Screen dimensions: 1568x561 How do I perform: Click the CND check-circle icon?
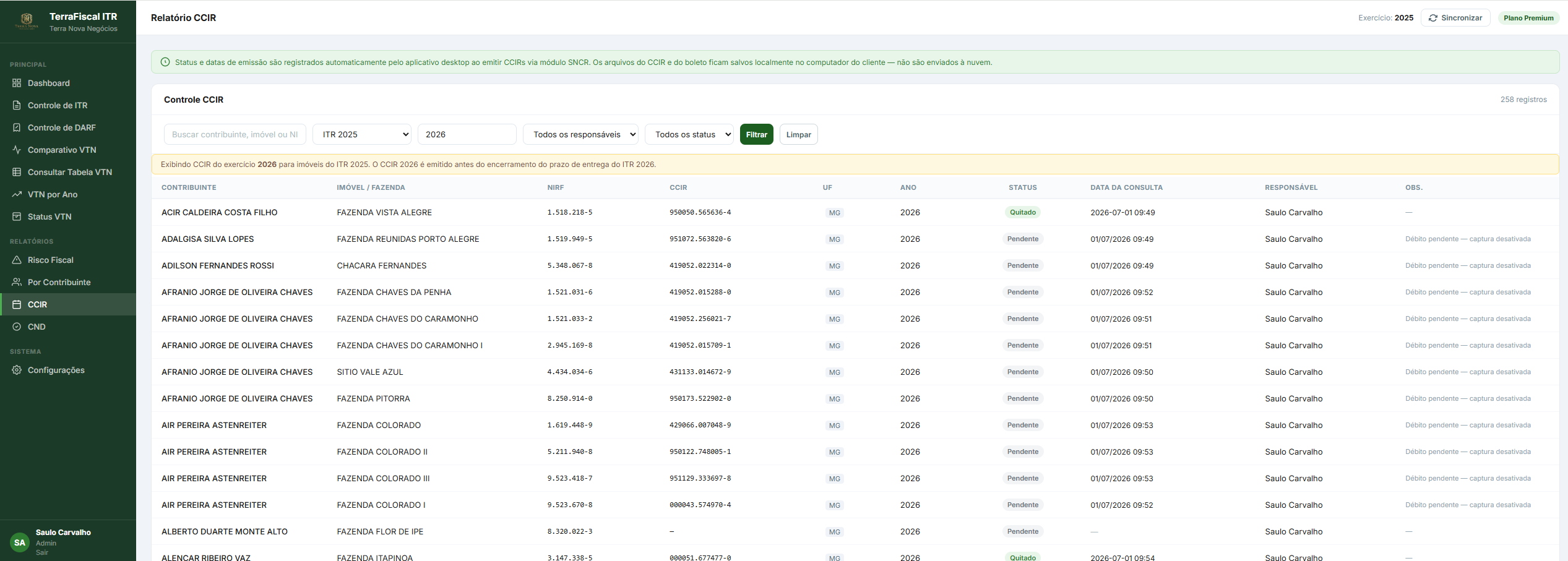17,327
